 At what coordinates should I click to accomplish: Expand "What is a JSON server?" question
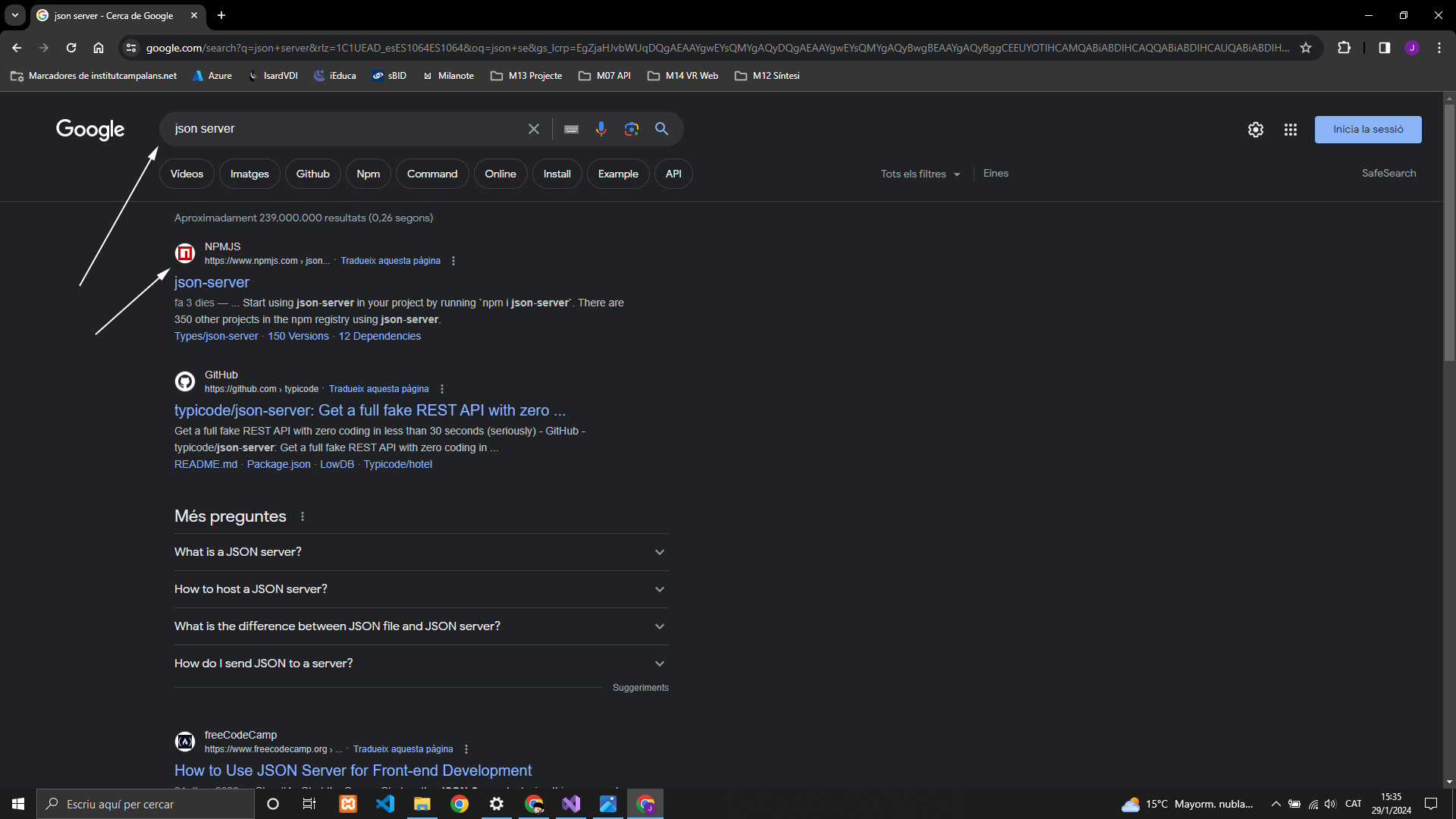click(x=421, y=552)
